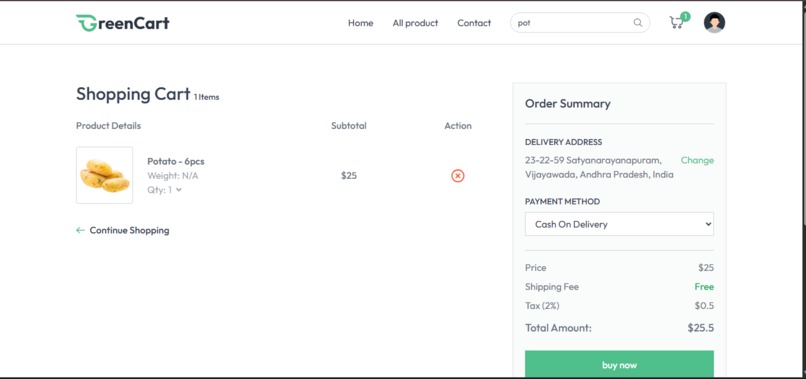Click the 'Potato - 6pcs' product name
The image size is (806, 379).
(x=176, y=161)
